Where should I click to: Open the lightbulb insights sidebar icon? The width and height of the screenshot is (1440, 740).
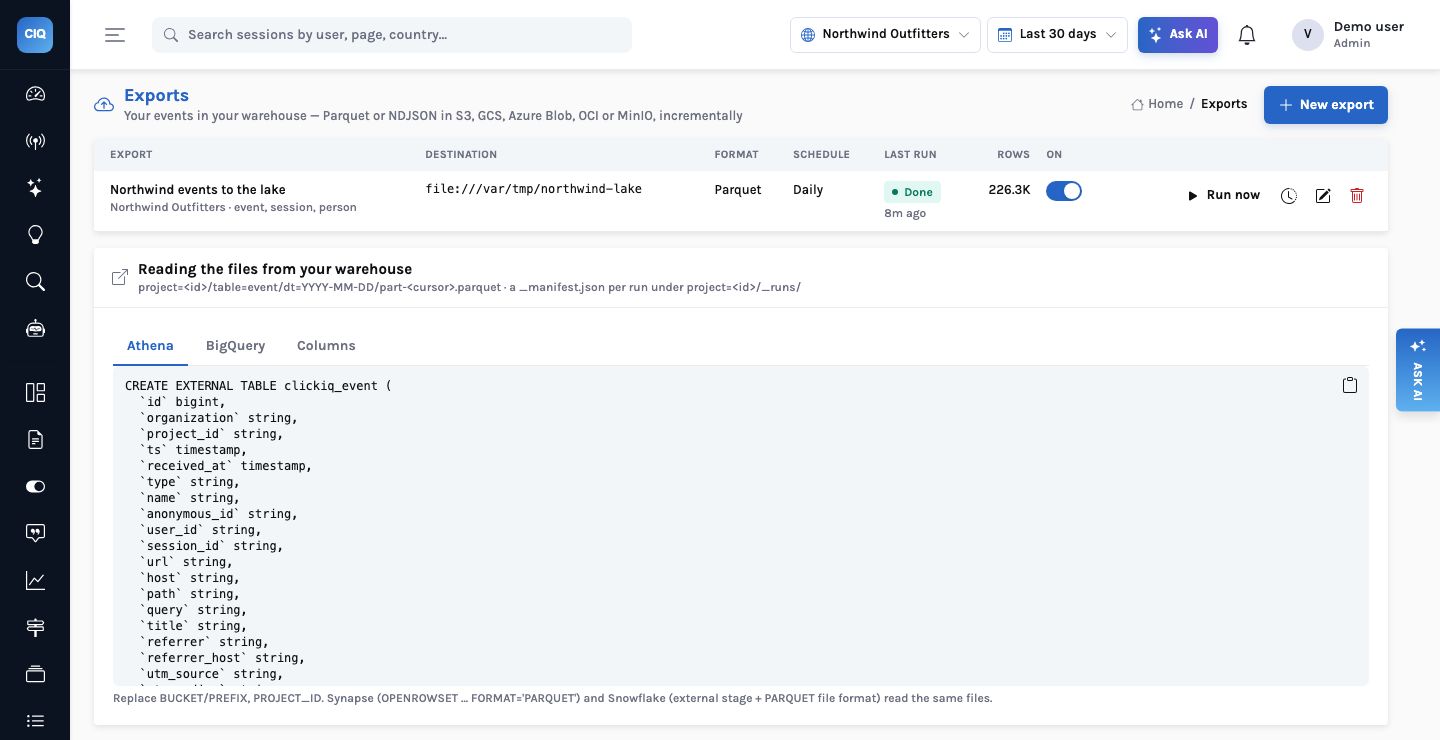coord(35,235)
